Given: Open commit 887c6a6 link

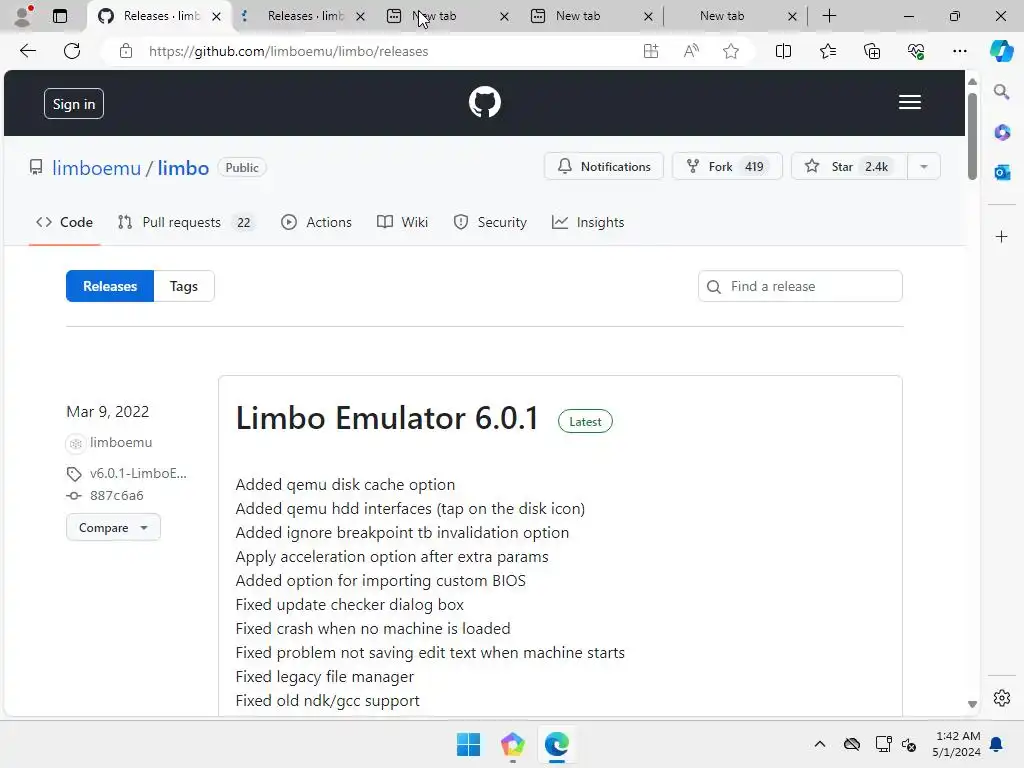Looking at the screenshot, I should point(116,496).
